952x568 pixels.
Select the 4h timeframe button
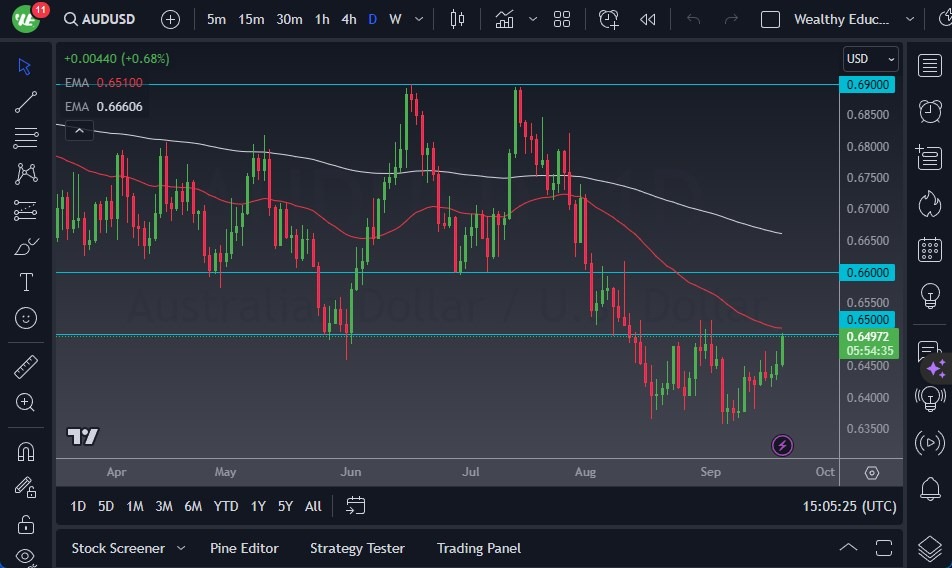click(x=348, y=19)
